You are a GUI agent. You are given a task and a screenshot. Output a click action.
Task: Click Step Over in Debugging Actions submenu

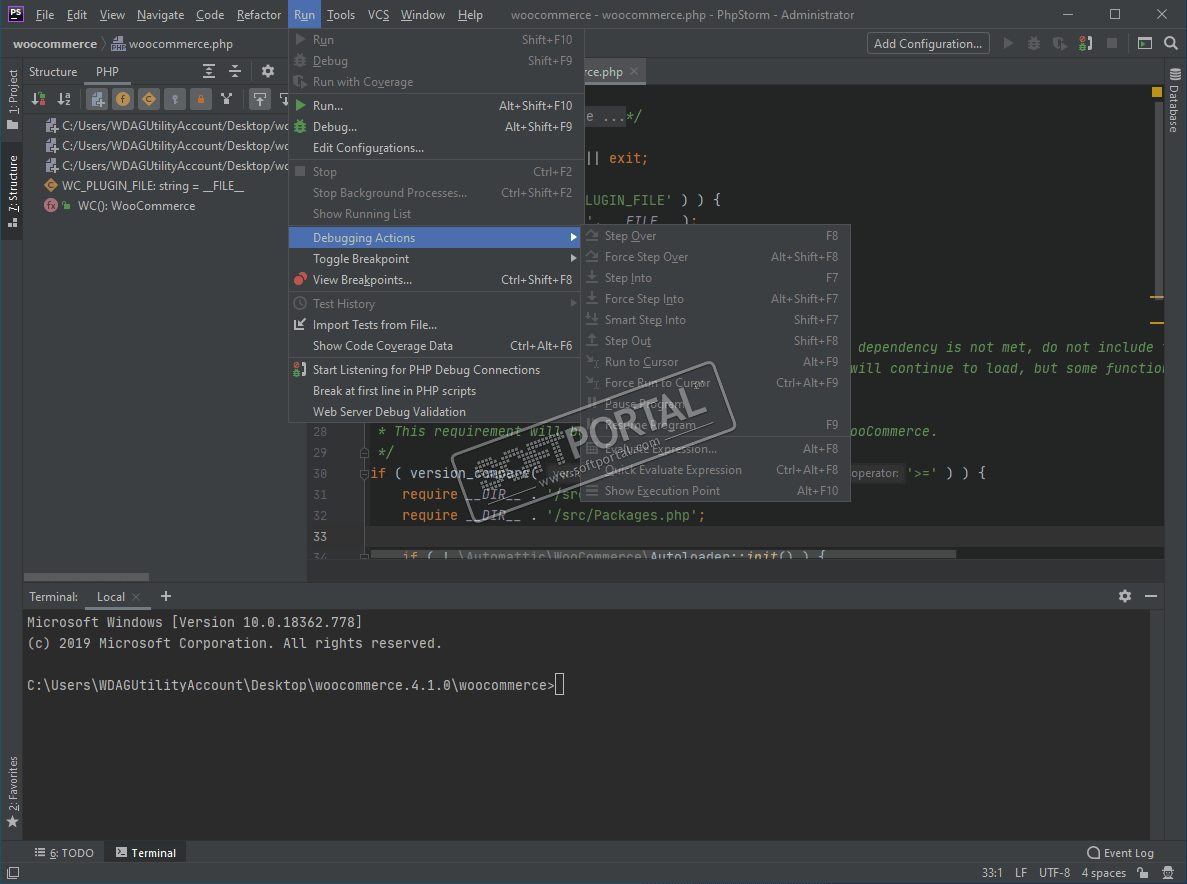pos(715,236)
